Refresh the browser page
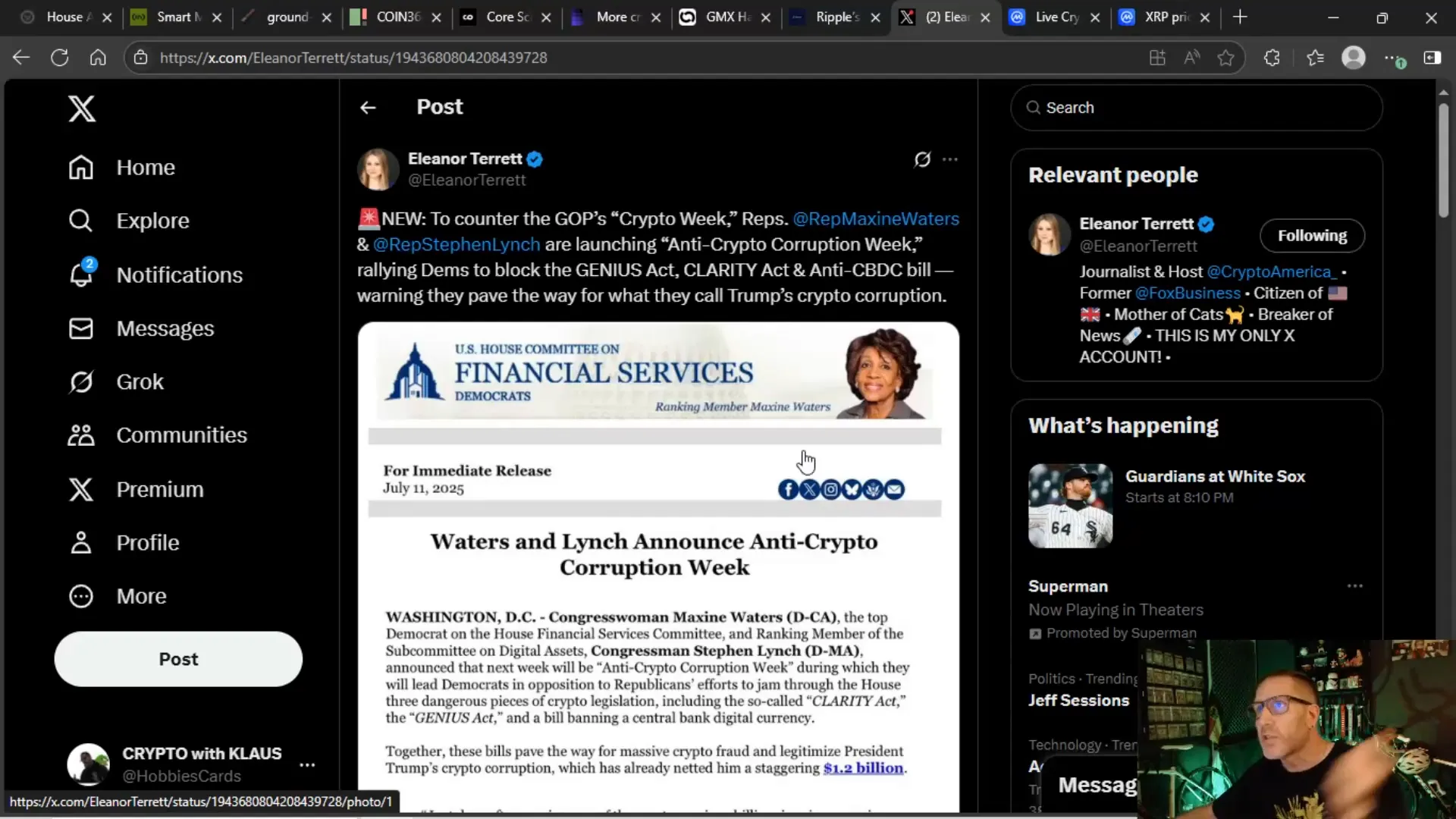The image size is (1456, 819). coord(60,58)
